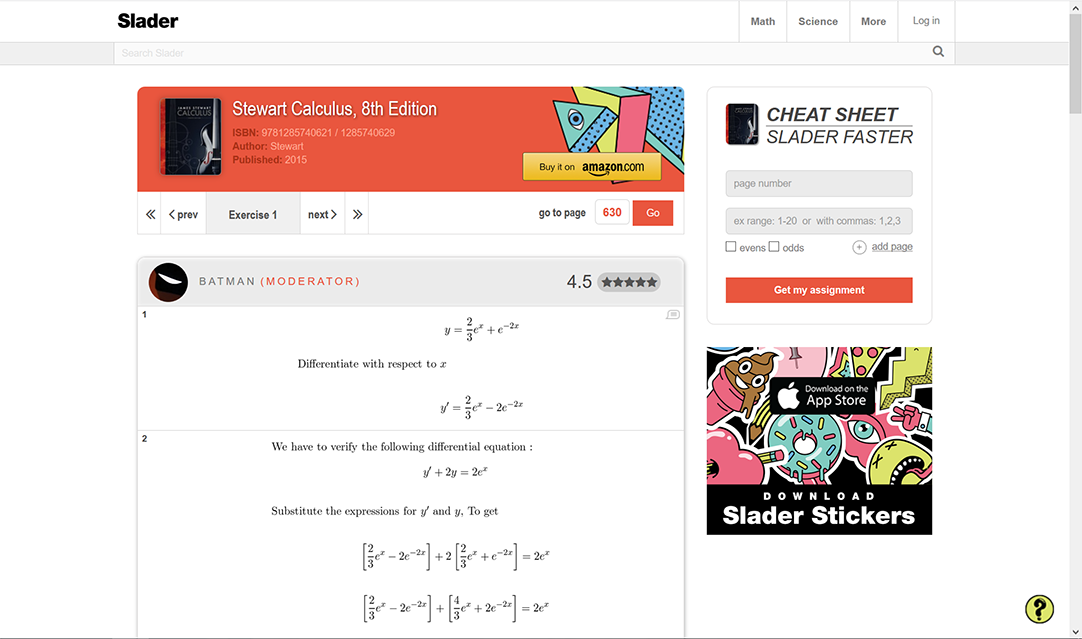Click Buy it on amazon.com button
Viewport: 1082px width, 639px height.
[591, 167]
